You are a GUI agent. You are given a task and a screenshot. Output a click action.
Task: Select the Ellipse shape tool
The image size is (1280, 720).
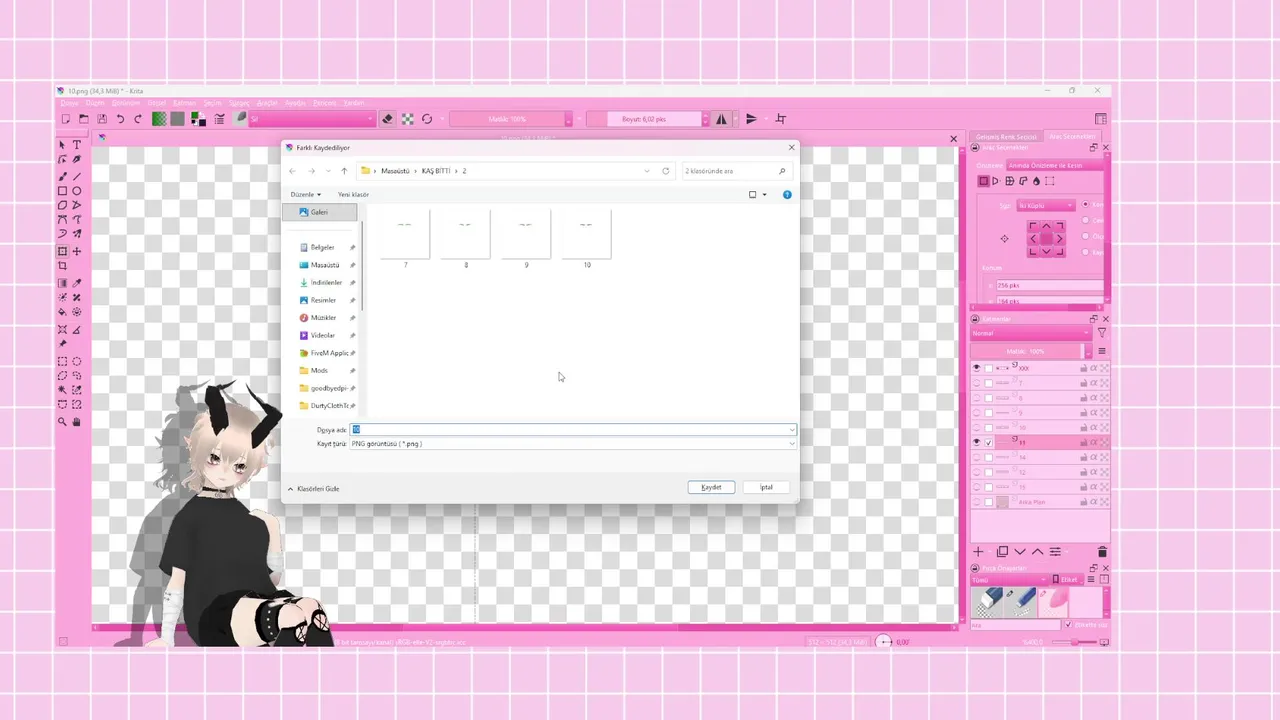point(77,191)
